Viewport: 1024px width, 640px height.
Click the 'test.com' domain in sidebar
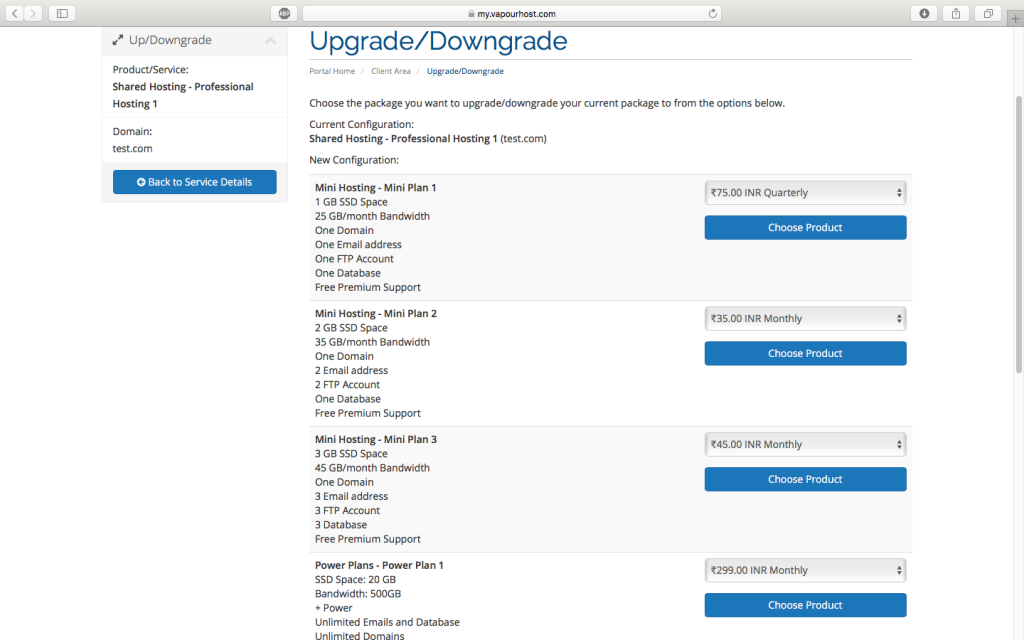[x=133, y=148]
